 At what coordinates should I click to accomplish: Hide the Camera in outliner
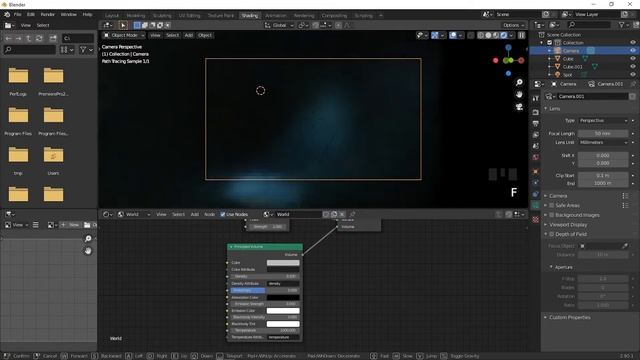(x=633, y=51)
